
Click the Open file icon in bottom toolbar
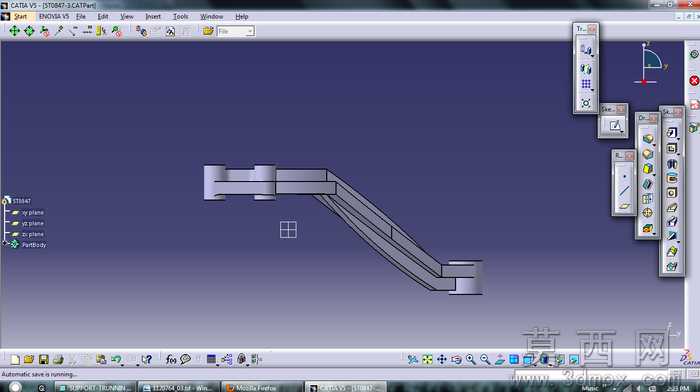pyautogui.click(x=29, y=359)
